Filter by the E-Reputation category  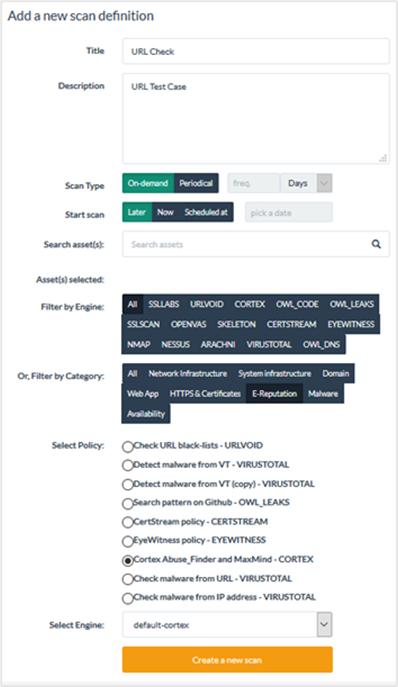coord(274,393)
